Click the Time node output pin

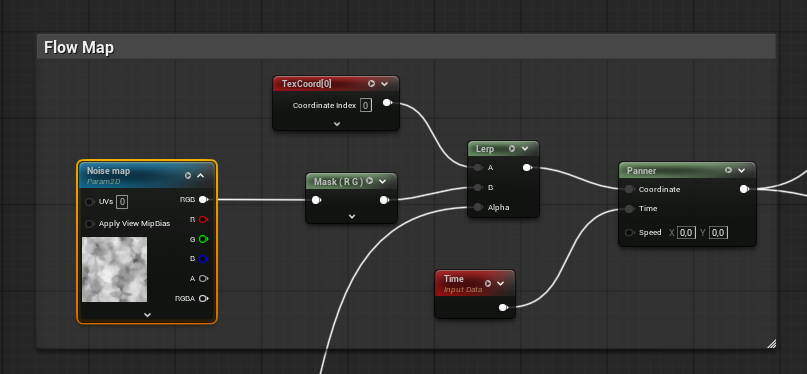point(503,308)
